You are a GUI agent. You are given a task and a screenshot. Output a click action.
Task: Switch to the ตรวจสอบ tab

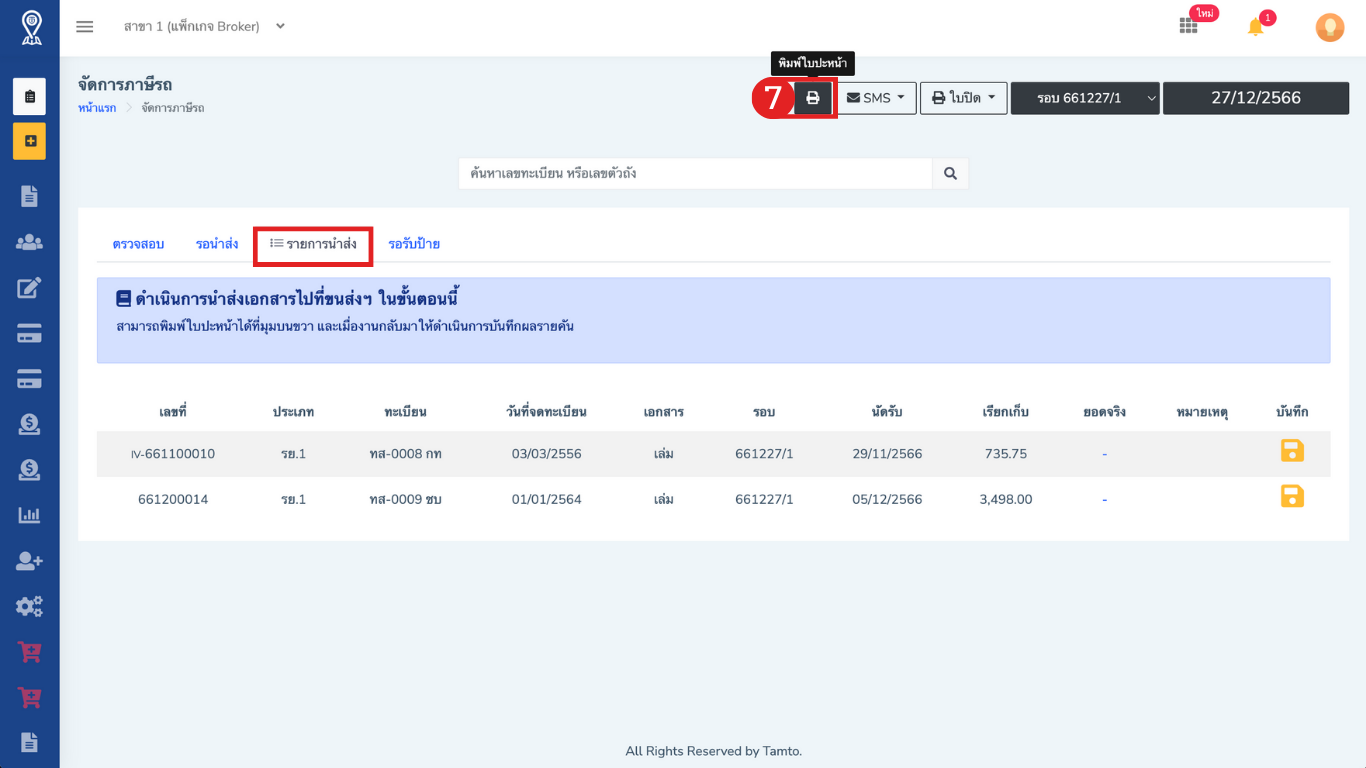point(138,244)
